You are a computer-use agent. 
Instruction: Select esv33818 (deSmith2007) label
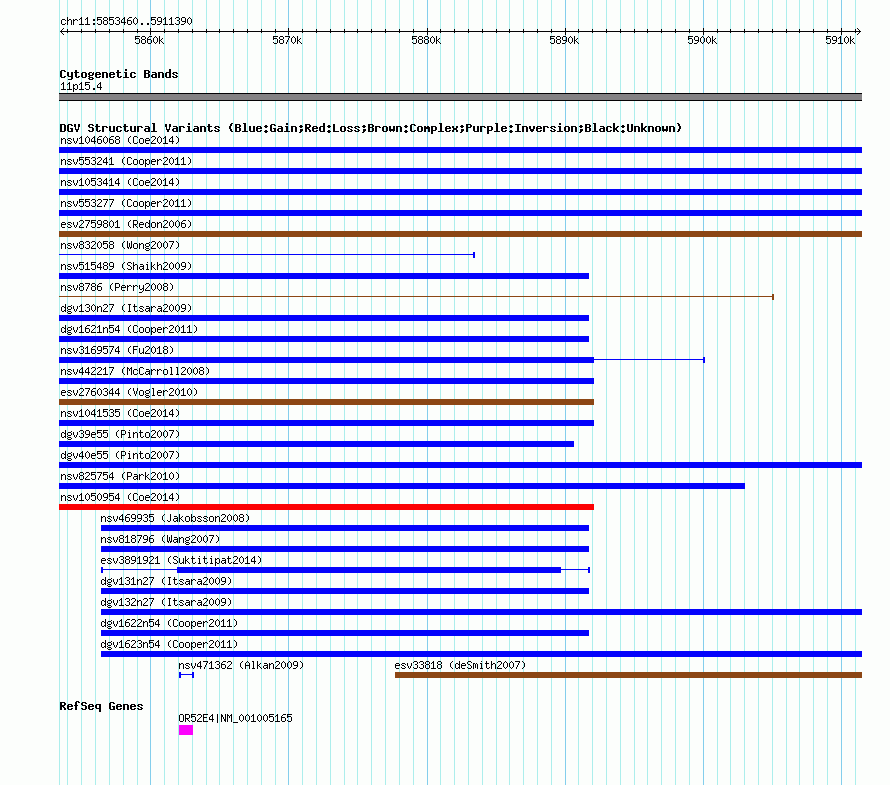point(460,665)
